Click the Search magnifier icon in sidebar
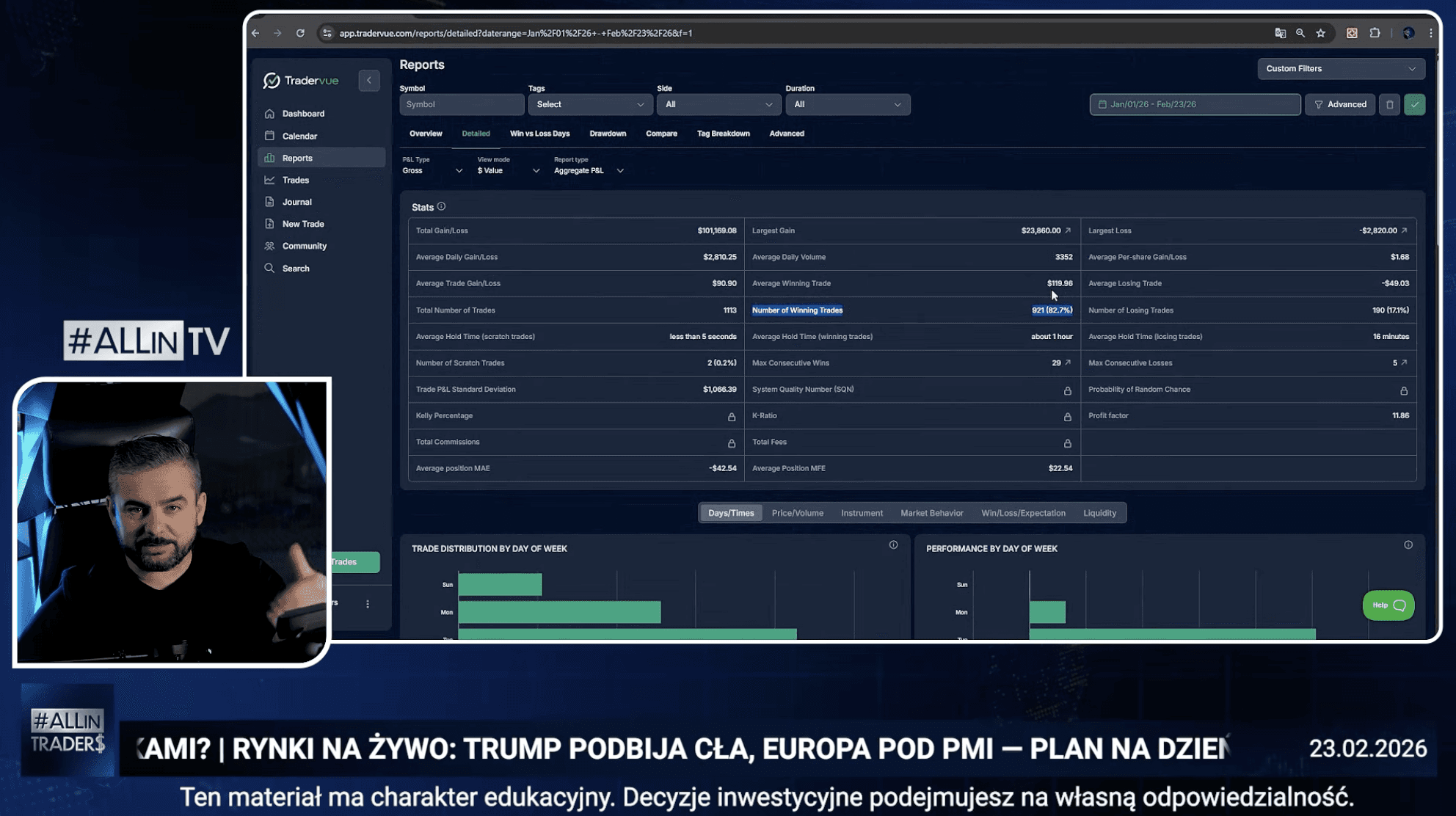 [269, 269]
